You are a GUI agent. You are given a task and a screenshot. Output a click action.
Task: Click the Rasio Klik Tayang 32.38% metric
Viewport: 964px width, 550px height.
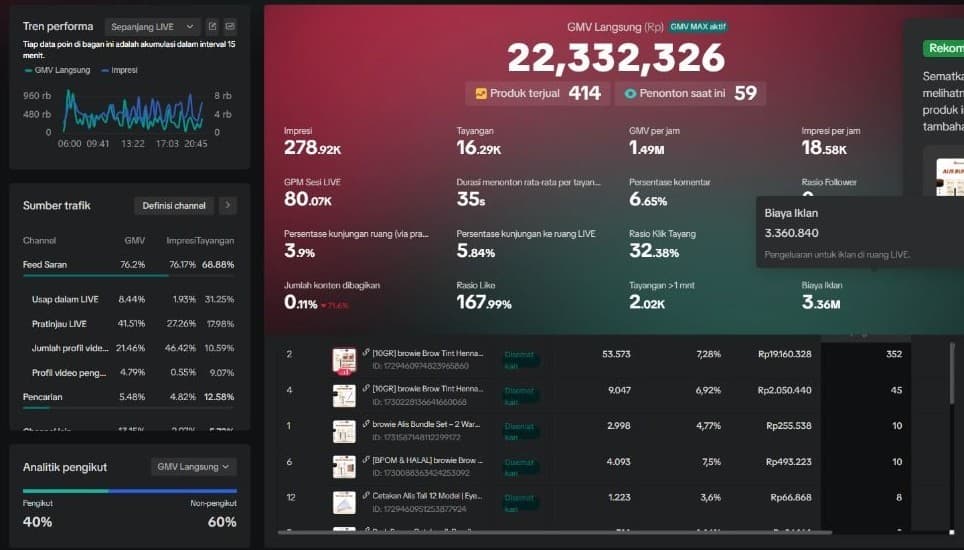[662, 245]
